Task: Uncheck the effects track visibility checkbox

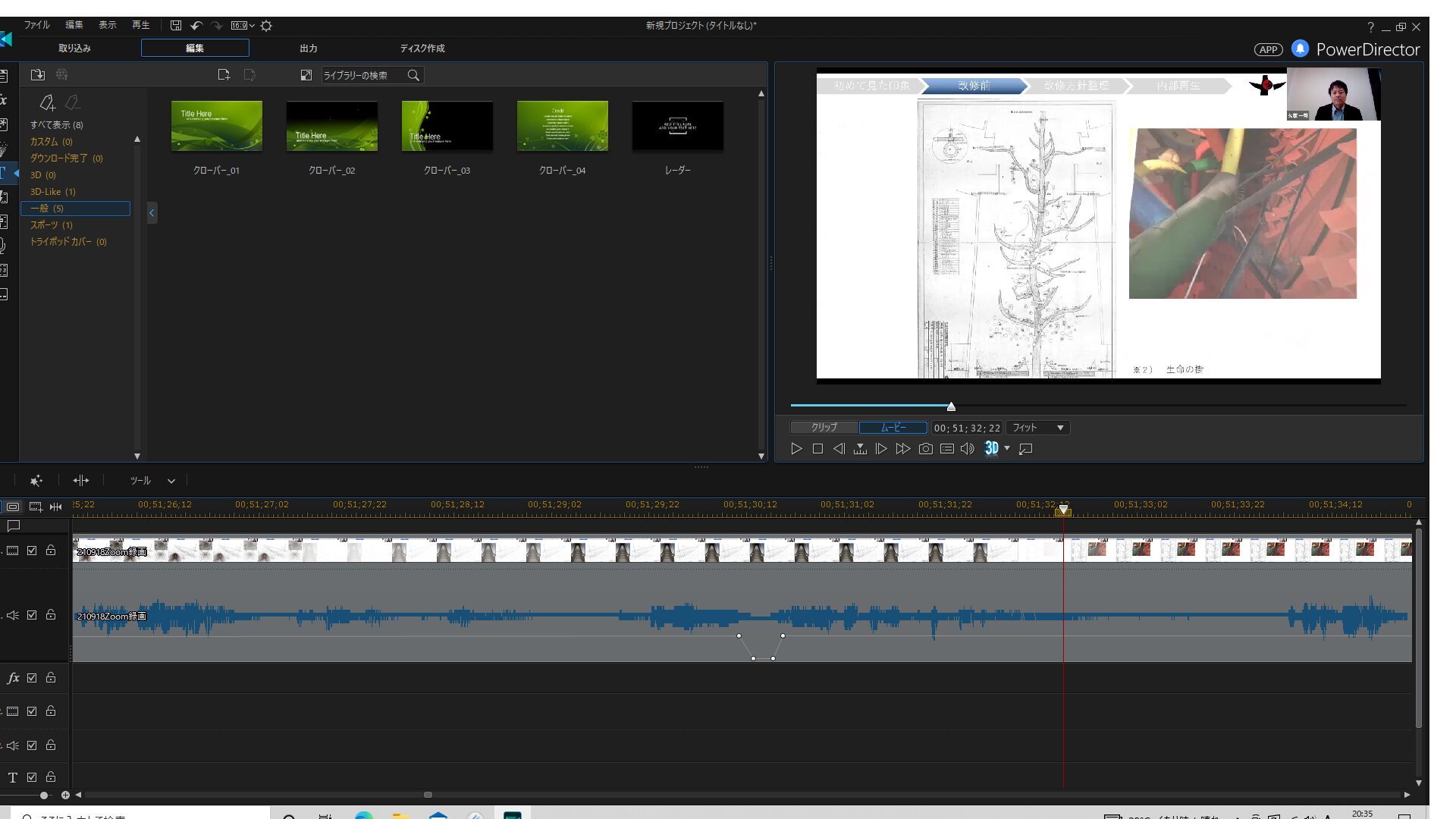Action: 32,678
